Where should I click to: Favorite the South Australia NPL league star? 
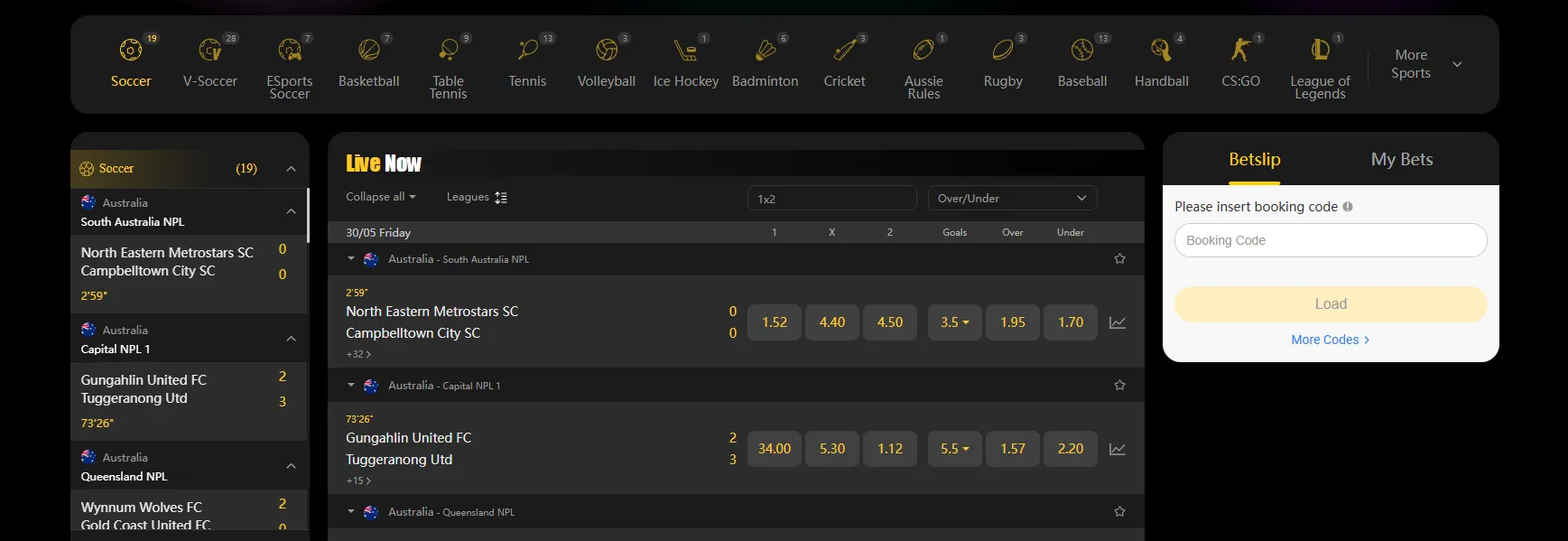coord(1119,259)
